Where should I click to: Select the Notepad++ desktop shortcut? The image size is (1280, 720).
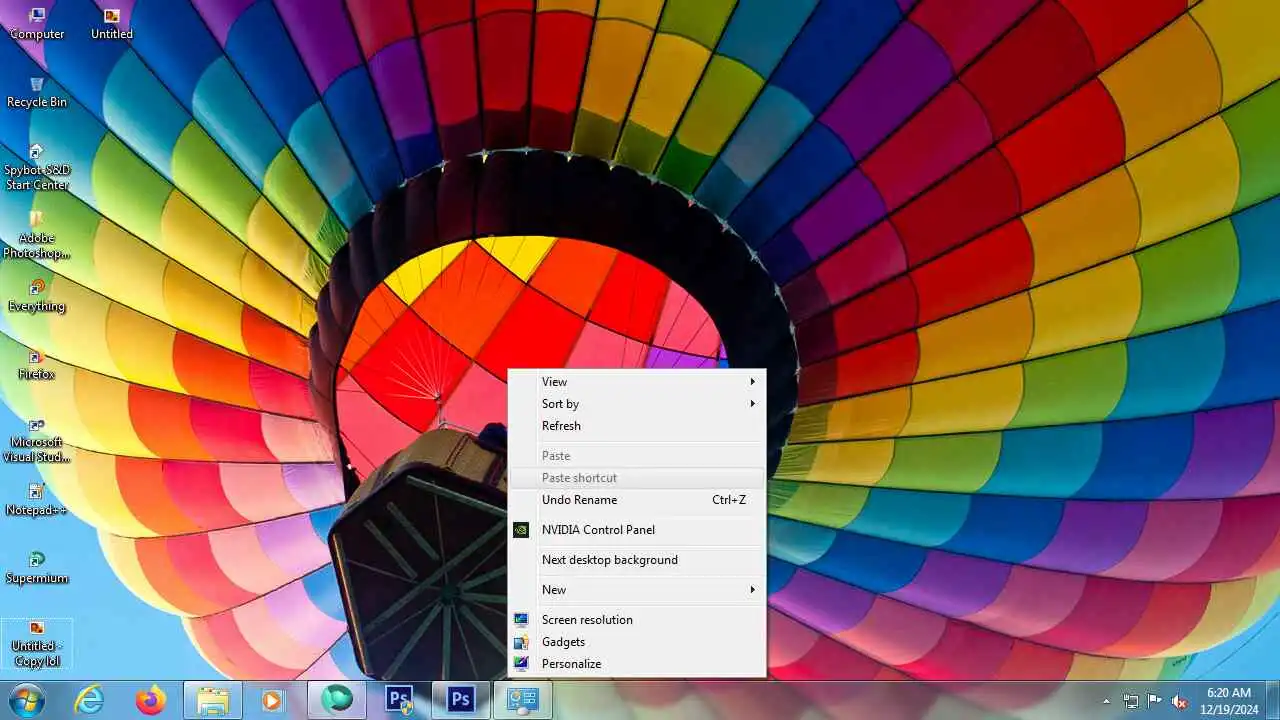(x=37, y=500)
